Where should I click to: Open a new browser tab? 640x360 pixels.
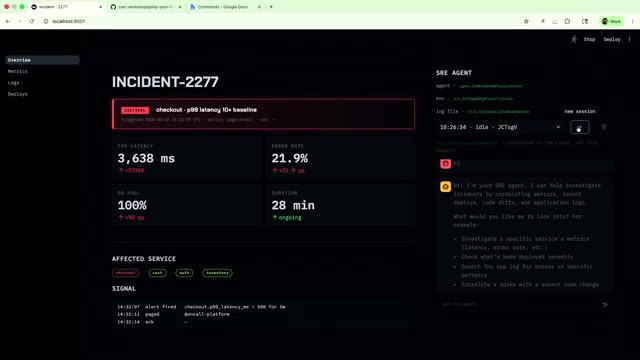point(271,7)
